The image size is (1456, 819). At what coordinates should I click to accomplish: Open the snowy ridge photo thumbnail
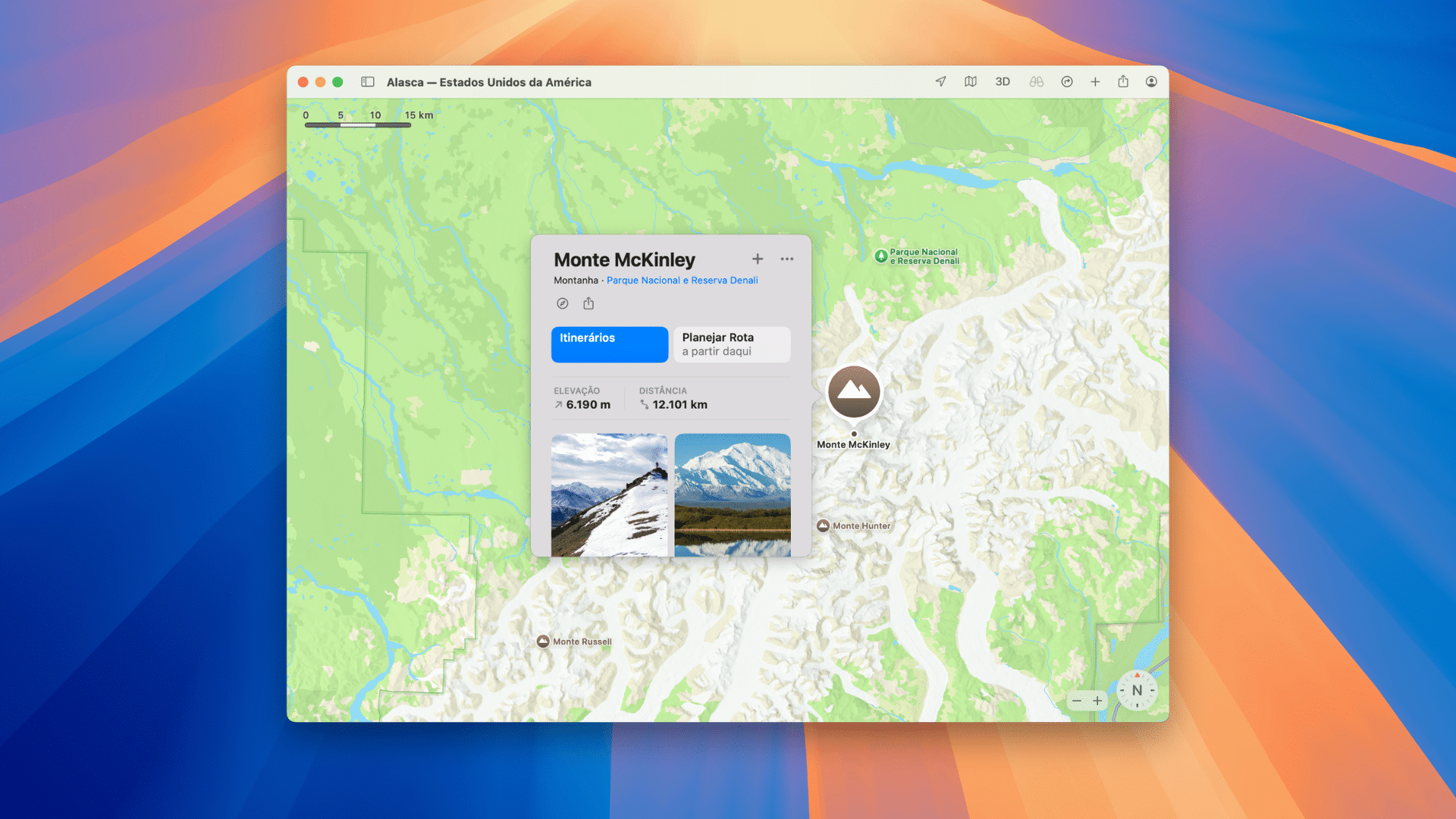[x=610, y=494]
